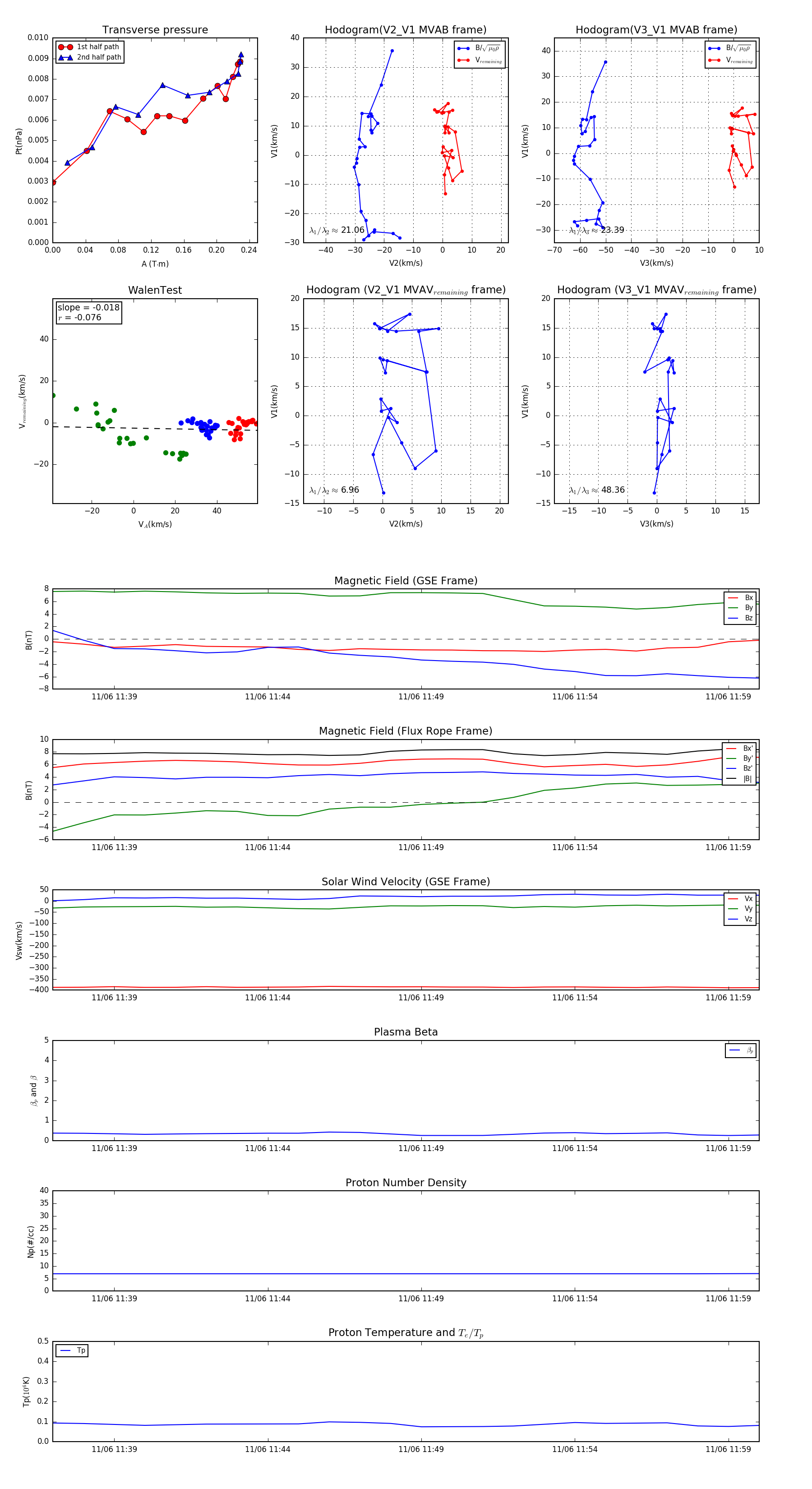Click the 'Hodogram(V3_V1 MVAB frame)' title
The height and width of the screenshot is (1489, 812).
click(656, 30)
